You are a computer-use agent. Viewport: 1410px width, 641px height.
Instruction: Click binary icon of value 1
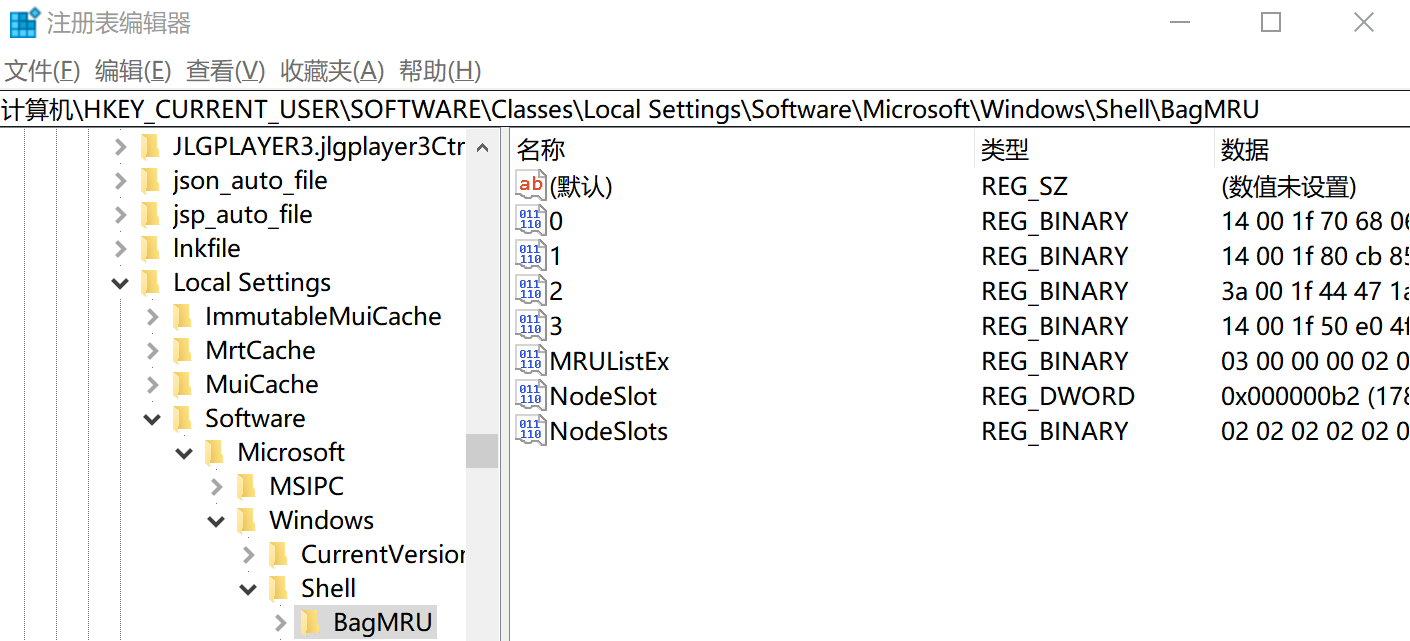531,255
